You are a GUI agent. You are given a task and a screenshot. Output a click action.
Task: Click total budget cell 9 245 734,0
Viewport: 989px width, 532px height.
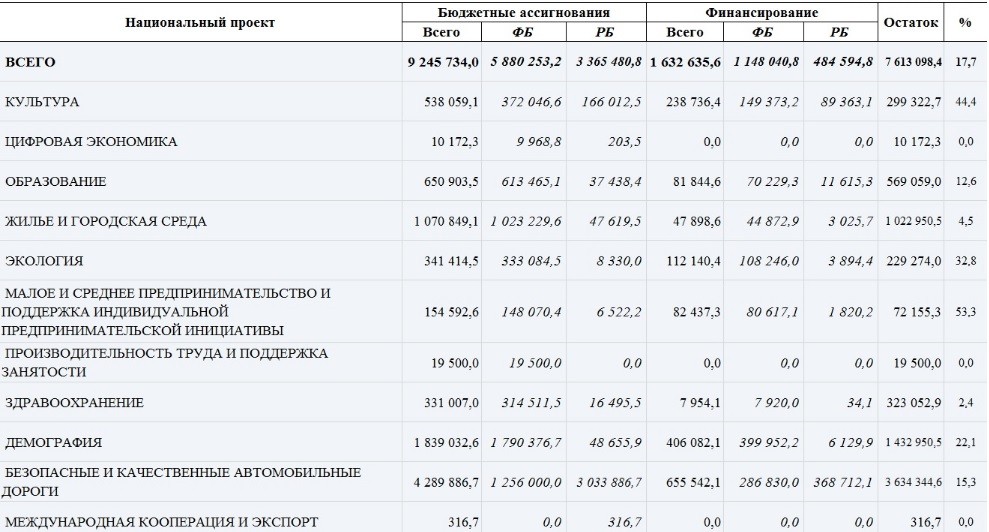(443, 63)
